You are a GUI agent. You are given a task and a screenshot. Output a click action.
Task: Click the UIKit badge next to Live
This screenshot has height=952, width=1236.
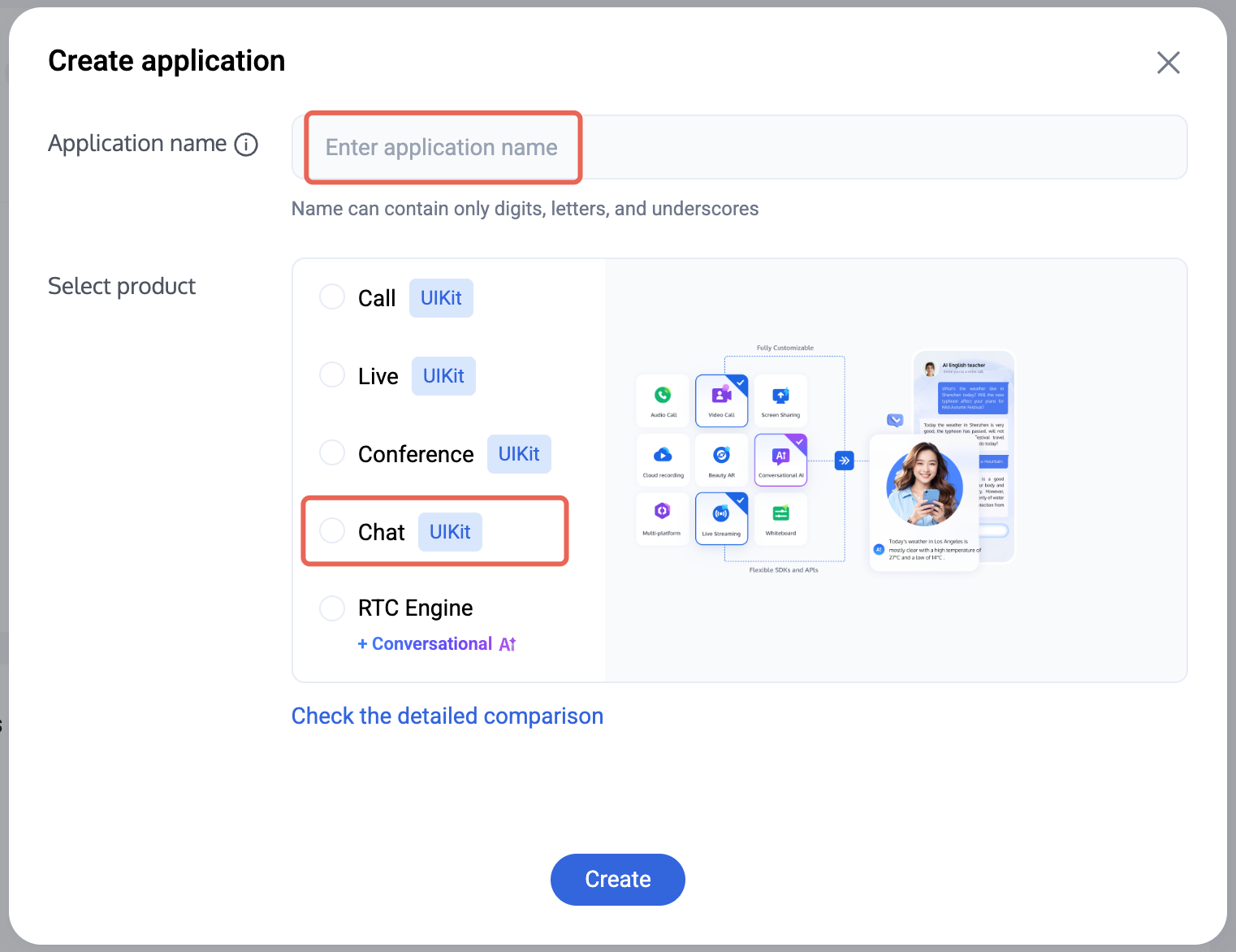[443, 376]
